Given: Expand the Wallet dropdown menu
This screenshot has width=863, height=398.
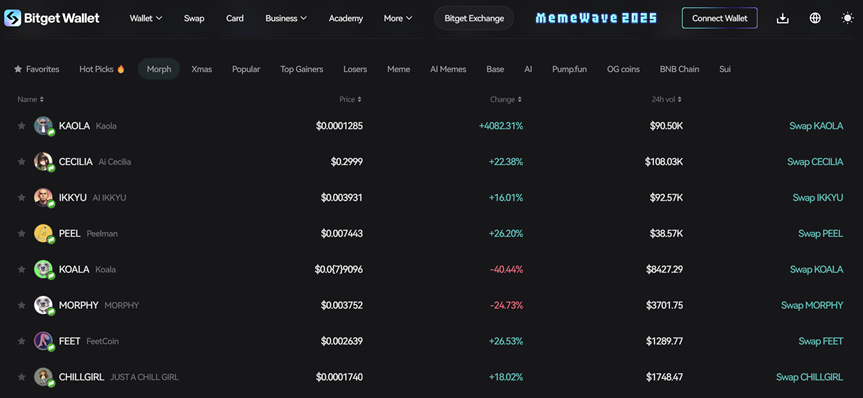Looking at the screenshot, I should coord(146,18).
